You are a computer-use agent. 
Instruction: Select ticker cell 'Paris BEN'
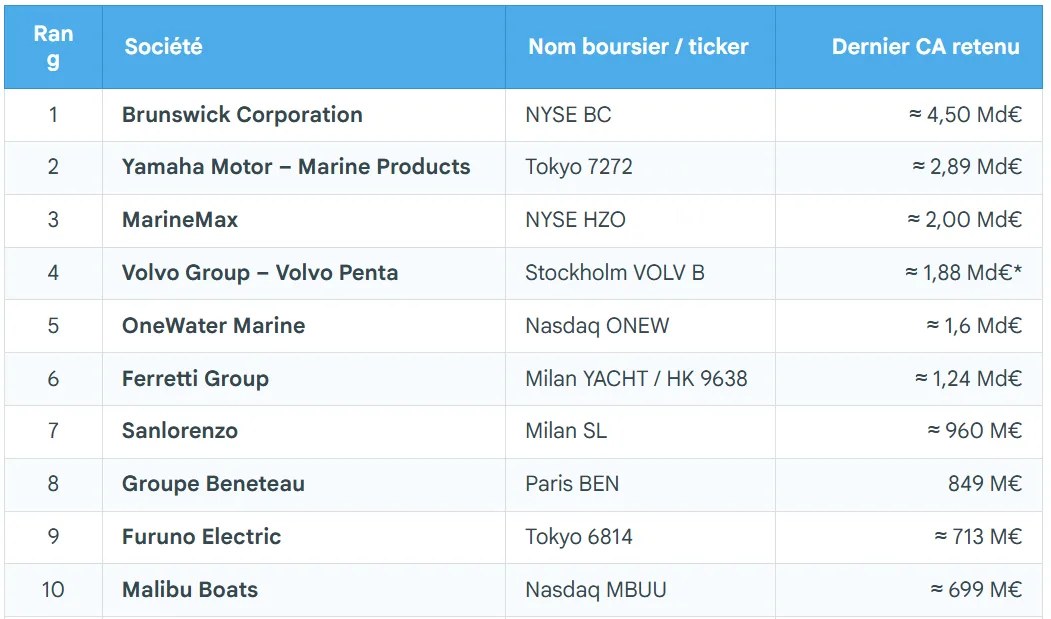pyautogui.click(x=640, y=484)
